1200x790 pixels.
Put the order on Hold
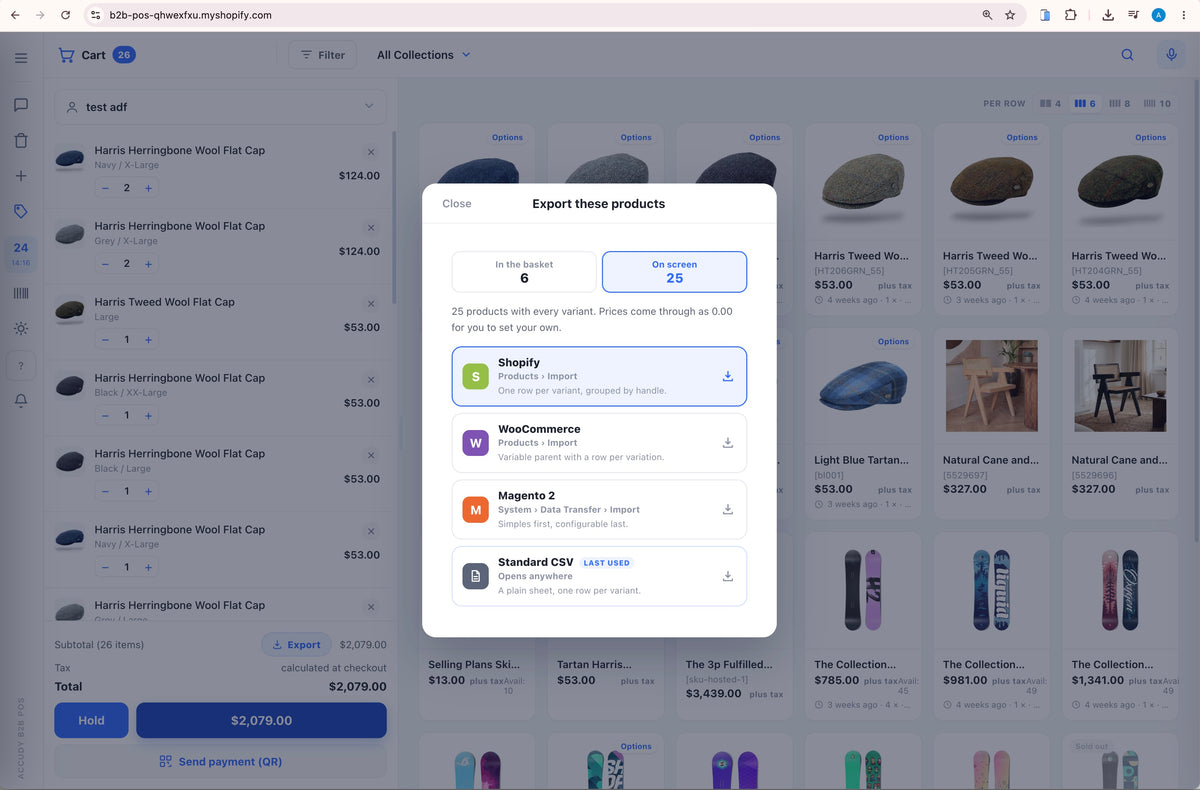coord(91,720)
